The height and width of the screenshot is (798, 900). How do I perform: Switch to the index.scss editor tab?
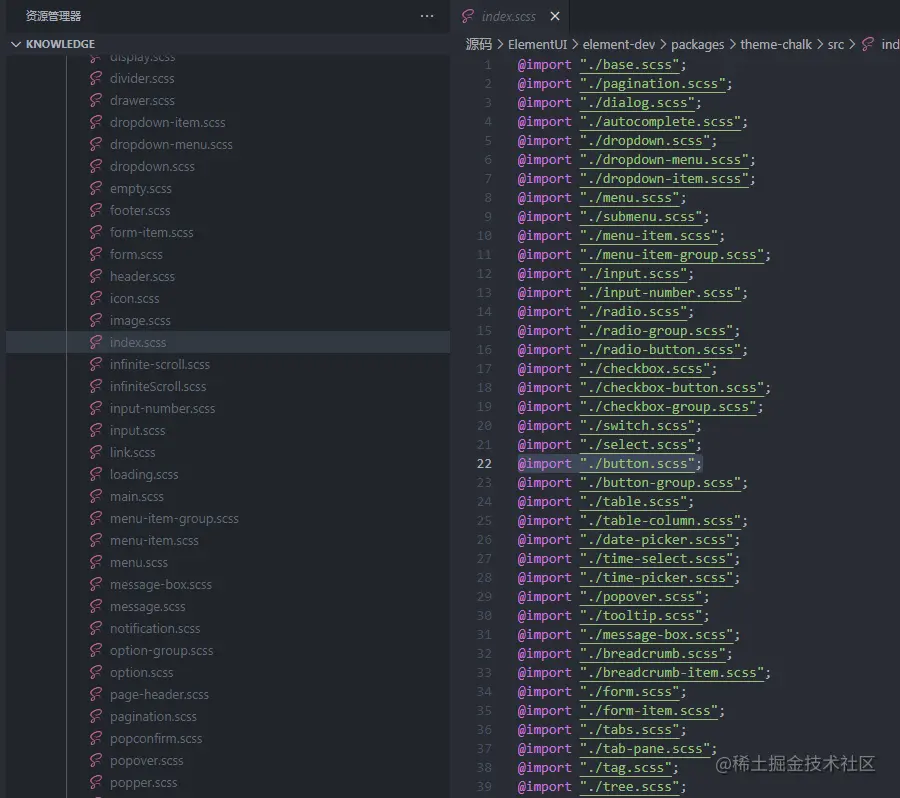[x=509, y=16]
